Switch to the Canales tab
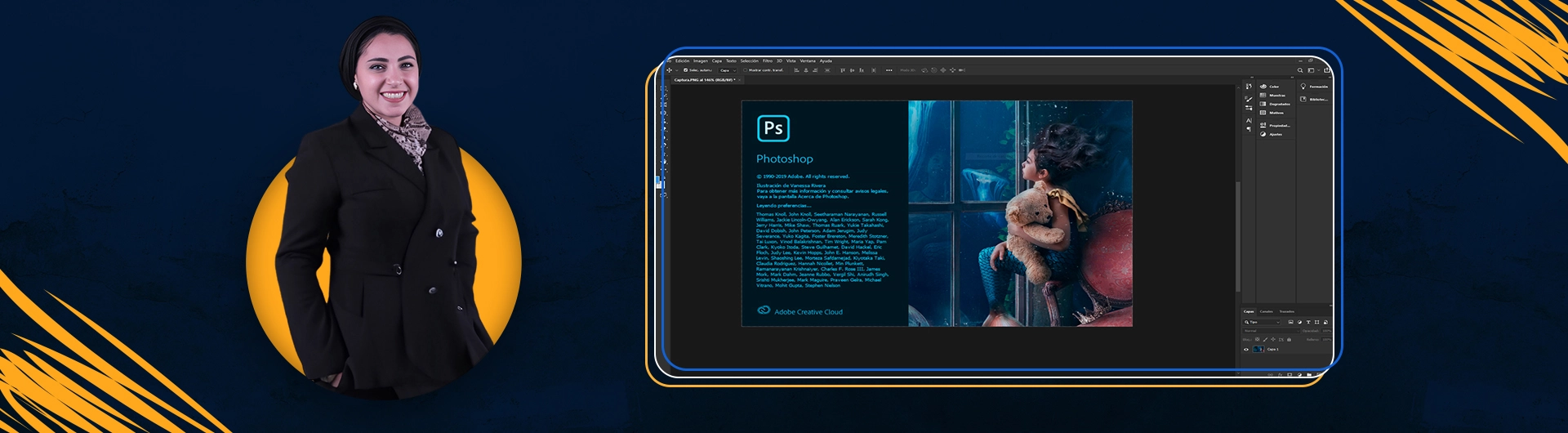 pyautogui.click(x=1267, y=311)
